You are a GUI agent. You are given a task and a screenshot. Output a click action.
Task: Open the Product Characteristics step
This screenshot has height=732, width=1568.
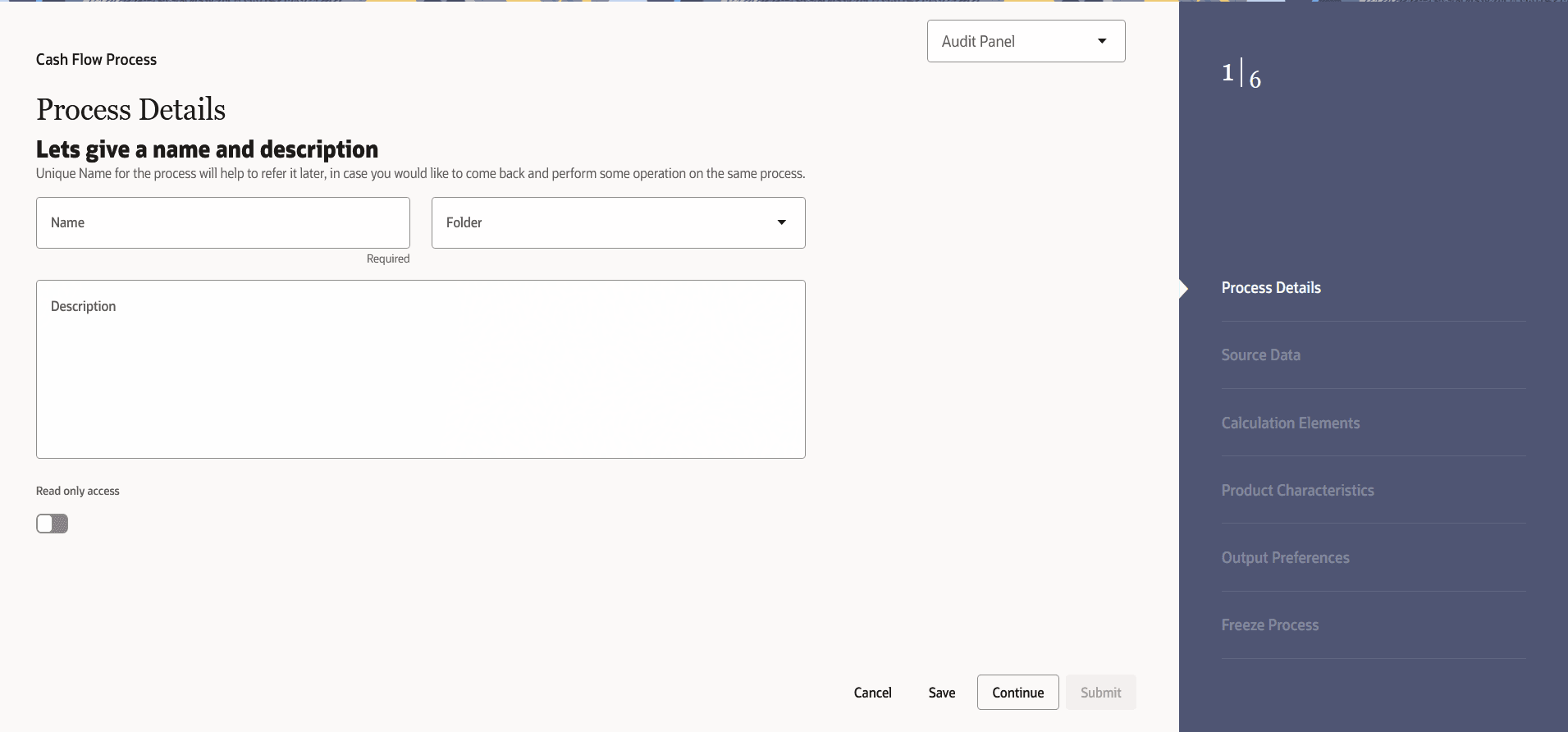[x=1297, y=490]
